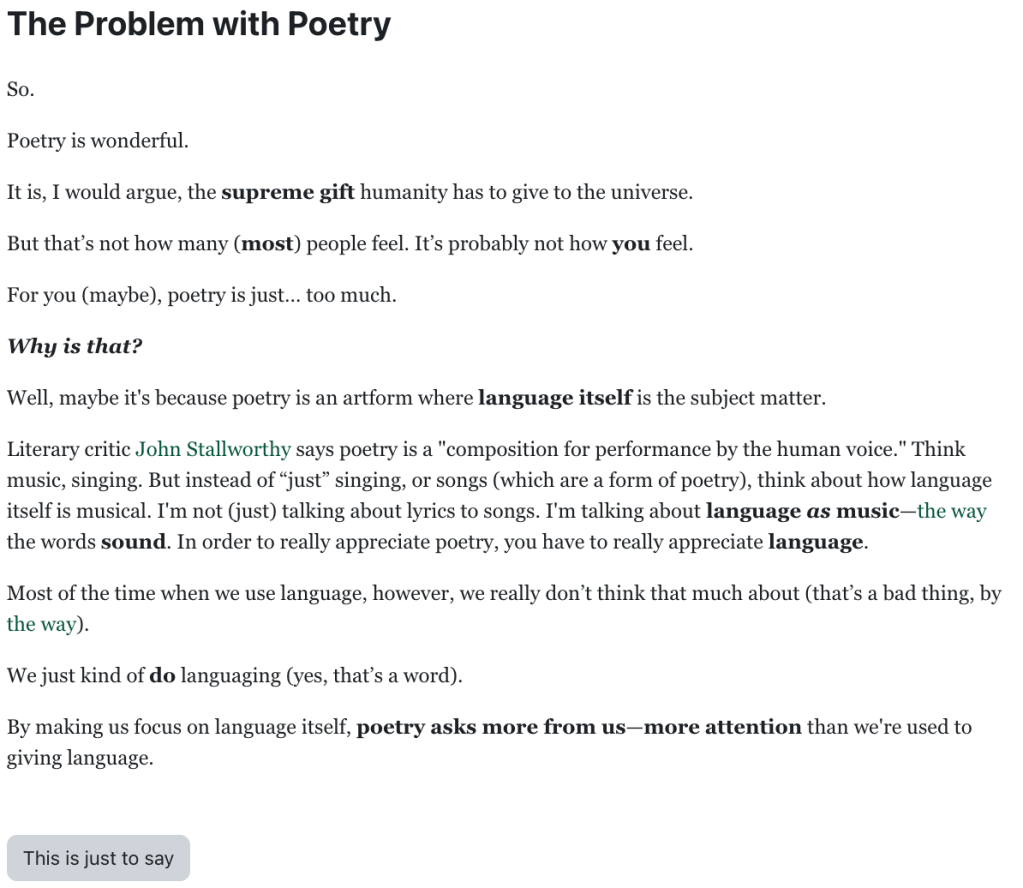Click the "Poetry is wonderful." sentence

[x=98, y=140]
